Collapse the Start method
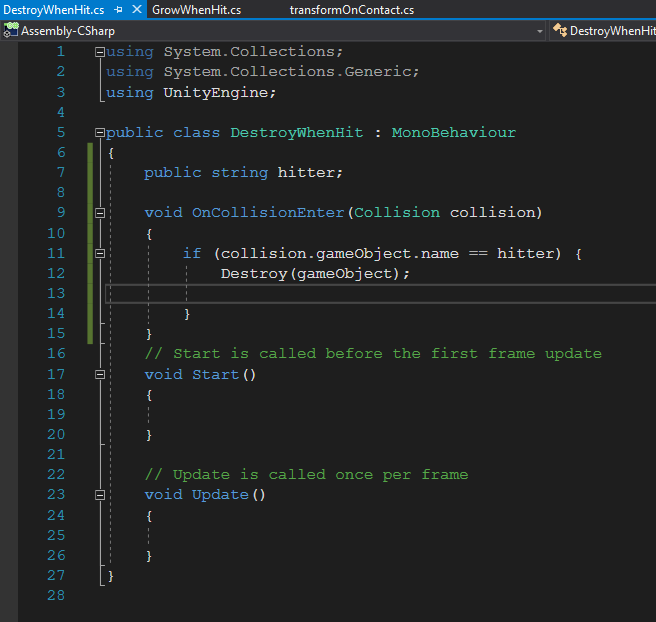The image size is (656, 622). [x=100, y=374]
